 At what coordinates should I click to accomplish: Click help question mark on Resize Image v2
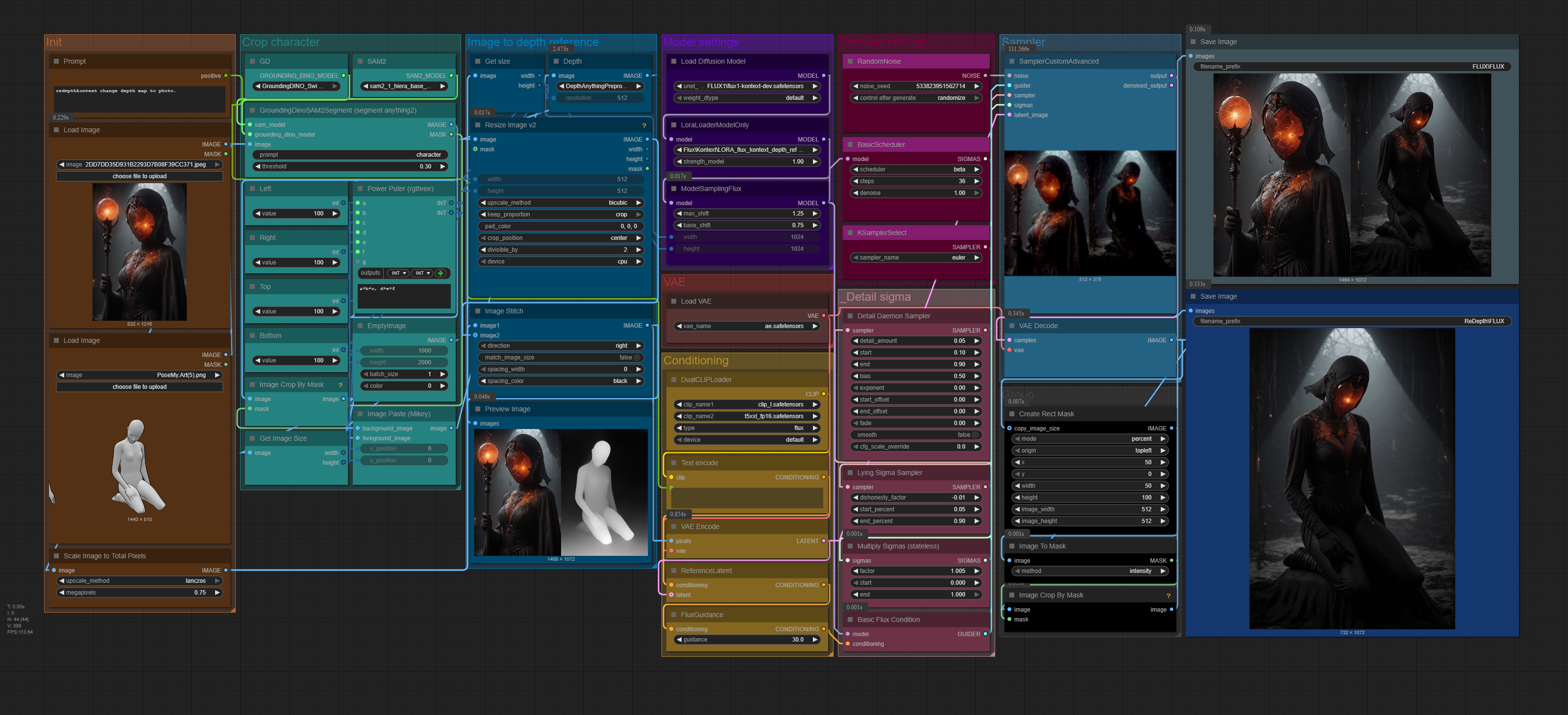coord(644,125)
